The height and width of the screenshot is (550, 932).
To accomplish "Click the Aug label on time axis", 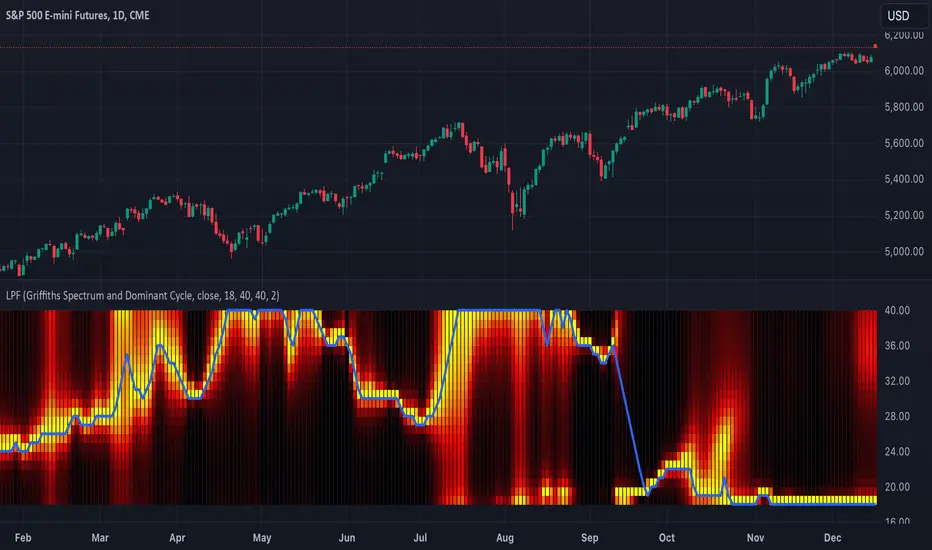I will 505,538.
